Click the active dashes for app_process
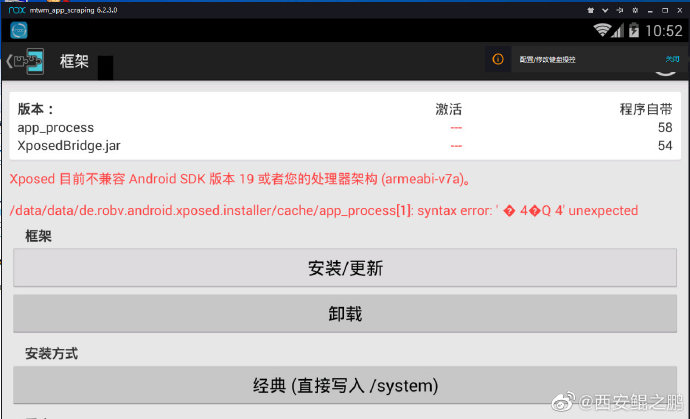This screenshot has width=690, height=419. click(456, 128)
